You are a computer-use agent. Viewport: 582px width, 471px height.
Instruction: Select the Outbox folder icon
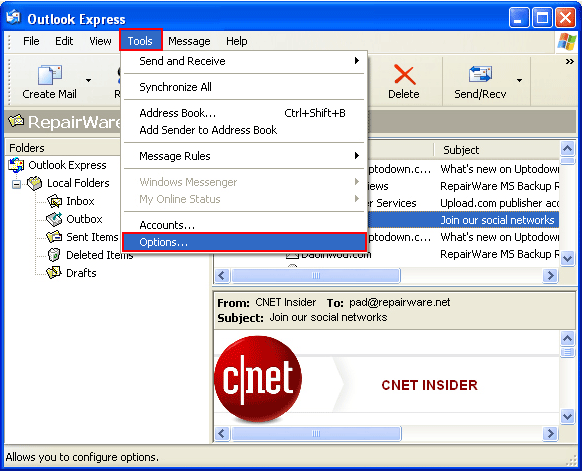[54, 219]
